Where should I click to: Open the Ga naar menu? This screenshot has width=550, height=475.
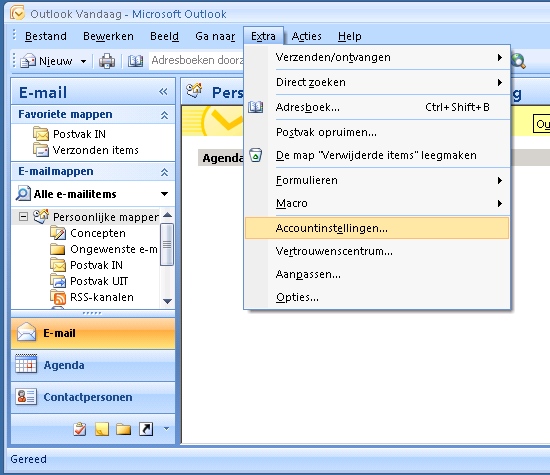215,36
